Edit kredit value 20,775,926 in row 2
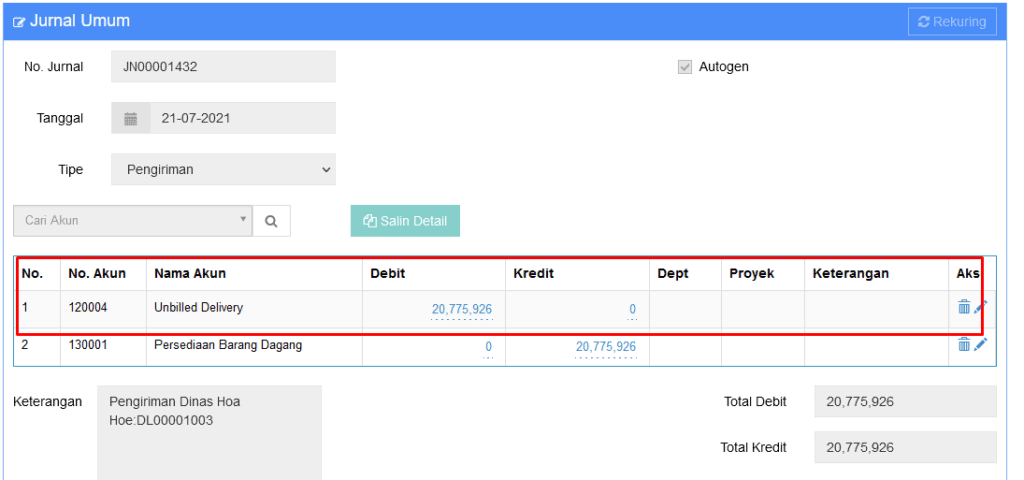Viewport: 1024px width, 480px height. [605, 347]
